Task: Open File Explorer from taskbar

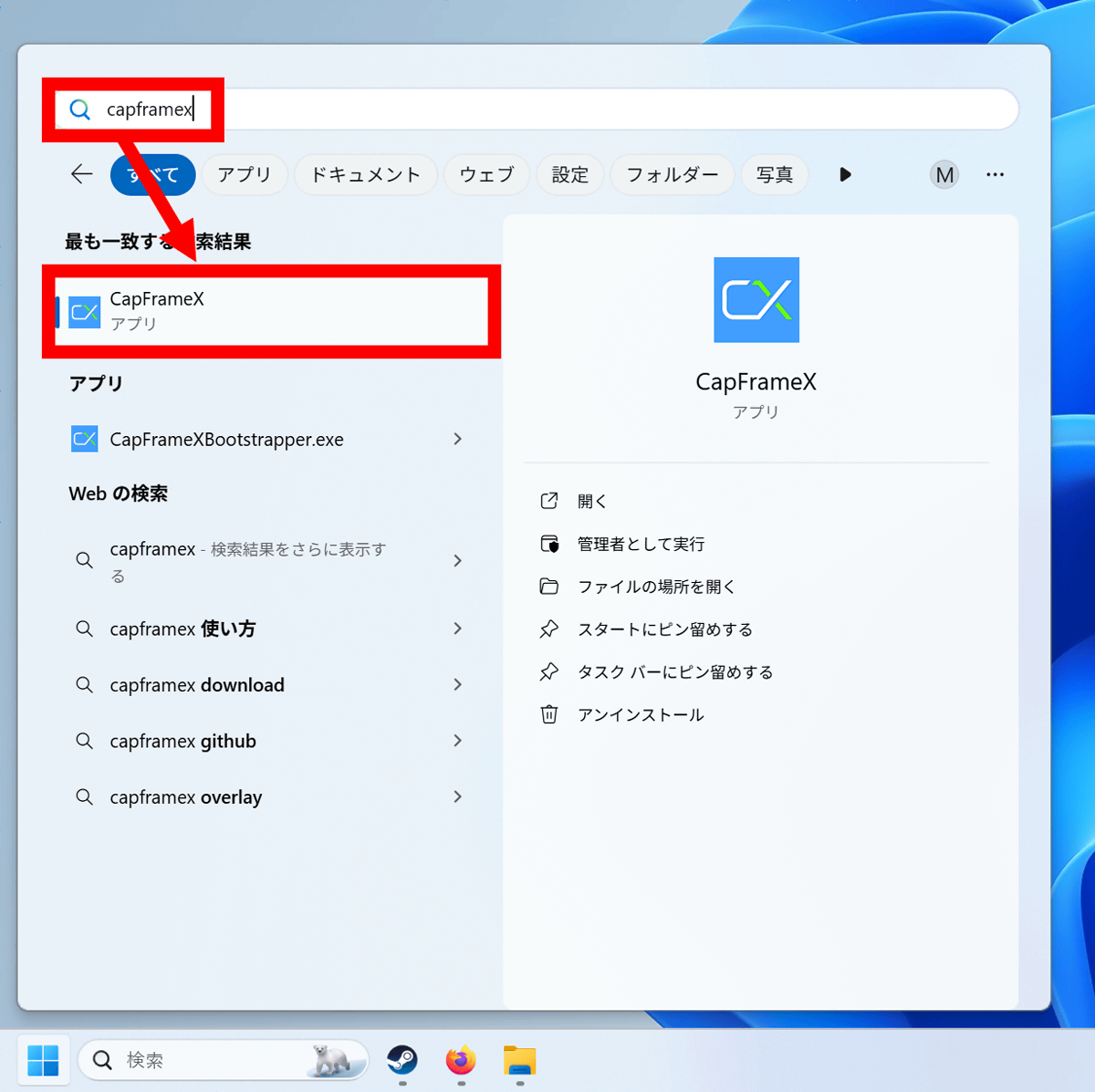Action: (x=519, y=1060)
